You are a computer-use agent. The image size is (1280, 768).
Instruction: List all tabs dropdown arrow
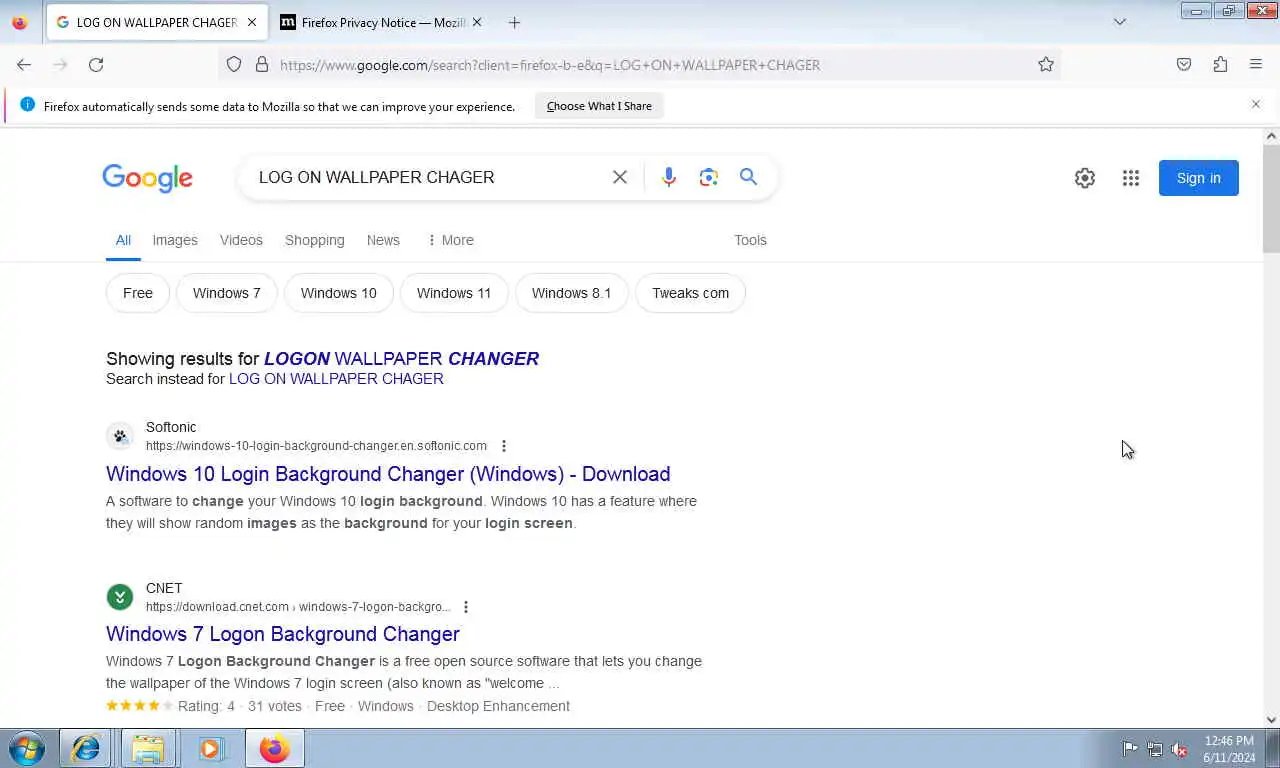[1120, 22]
